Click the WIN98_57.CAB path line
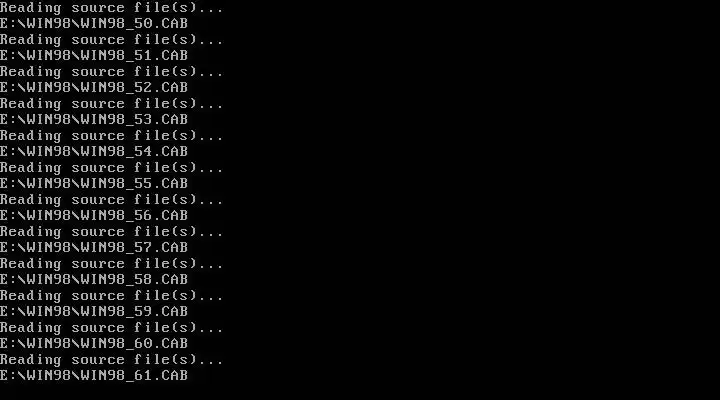Screen dimensions: 720x400 tap(94, 248)
